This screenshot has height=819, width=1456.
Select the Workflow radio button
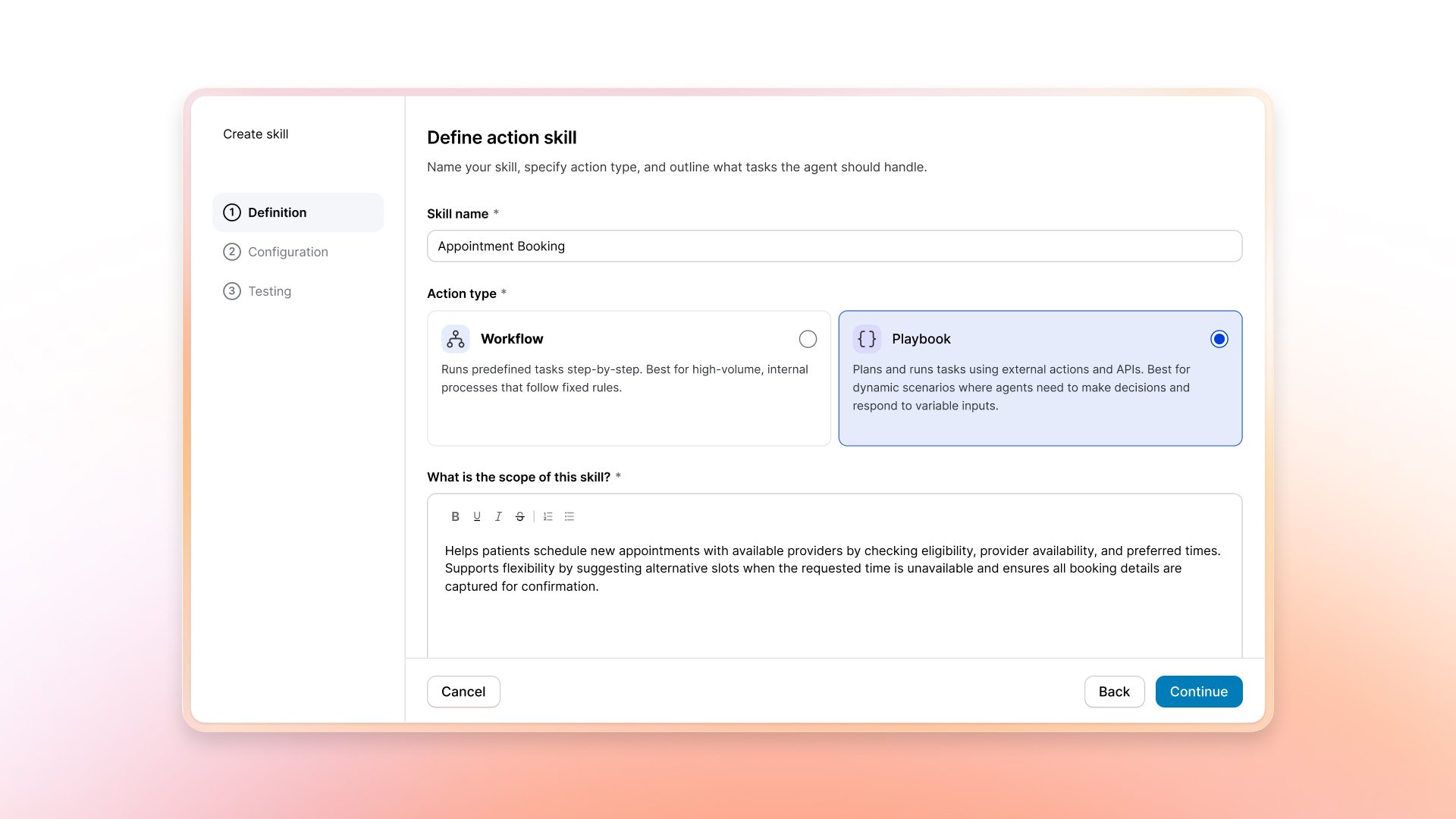808,339
